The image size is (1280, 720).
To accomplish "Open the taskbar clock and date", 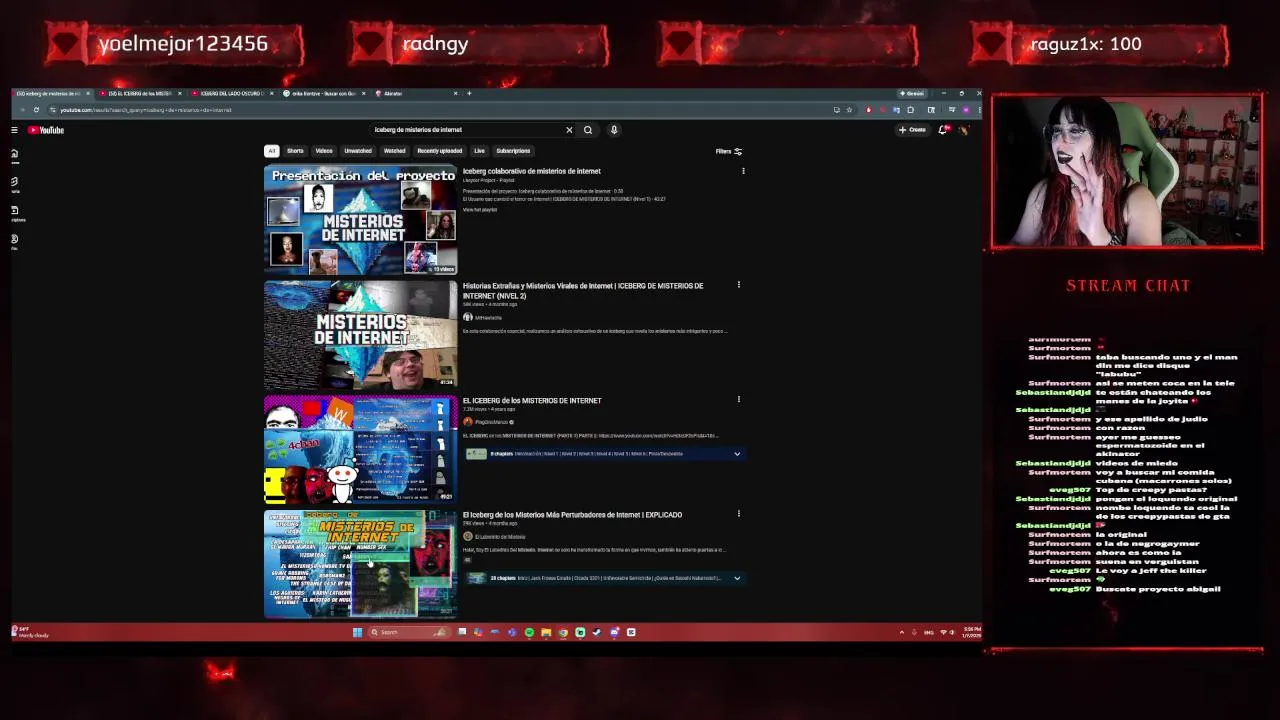I will pyautogui.click(x=972, y=632).
